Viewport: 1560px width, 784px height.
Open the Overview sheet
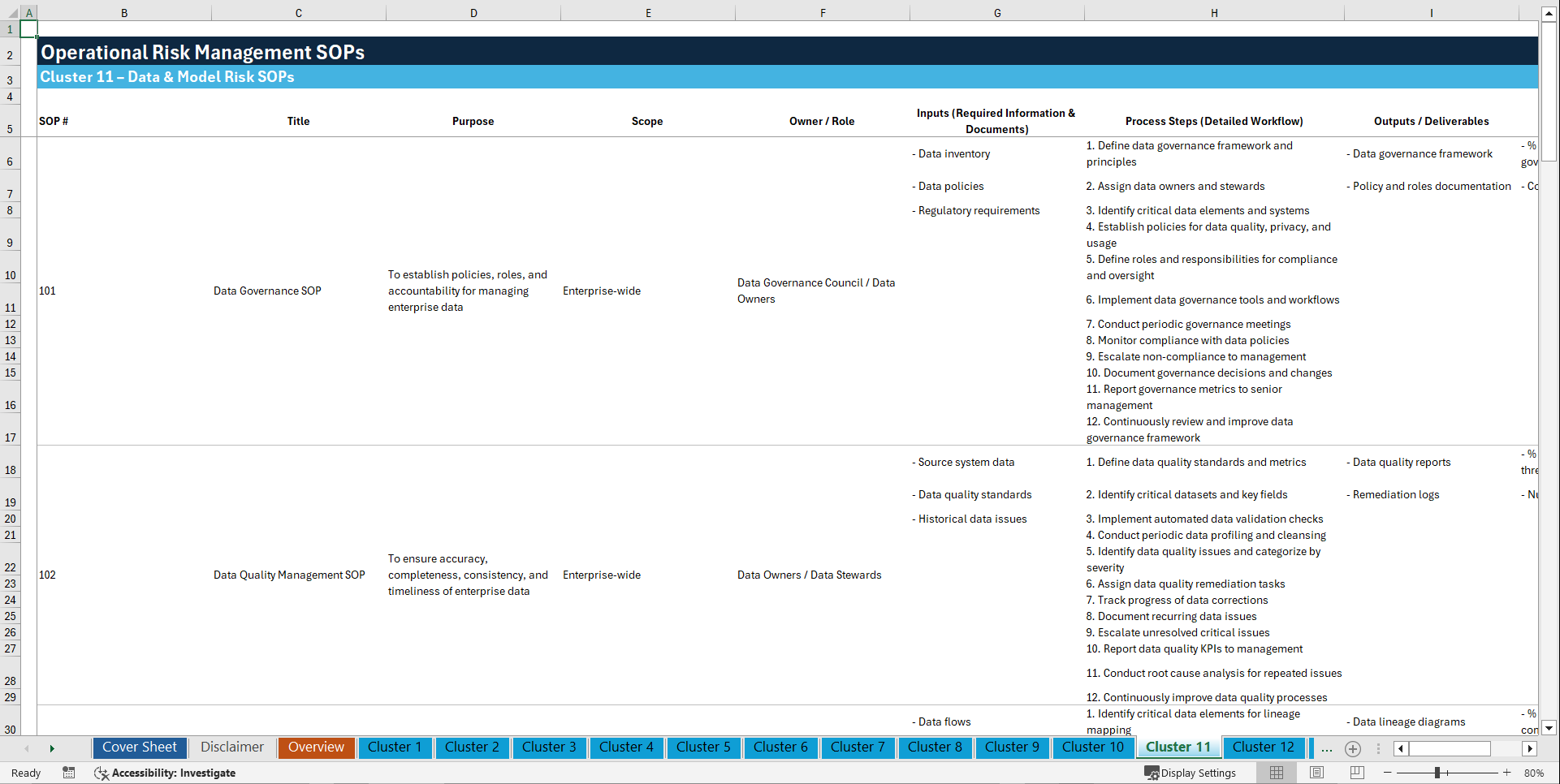click(316, 747)
